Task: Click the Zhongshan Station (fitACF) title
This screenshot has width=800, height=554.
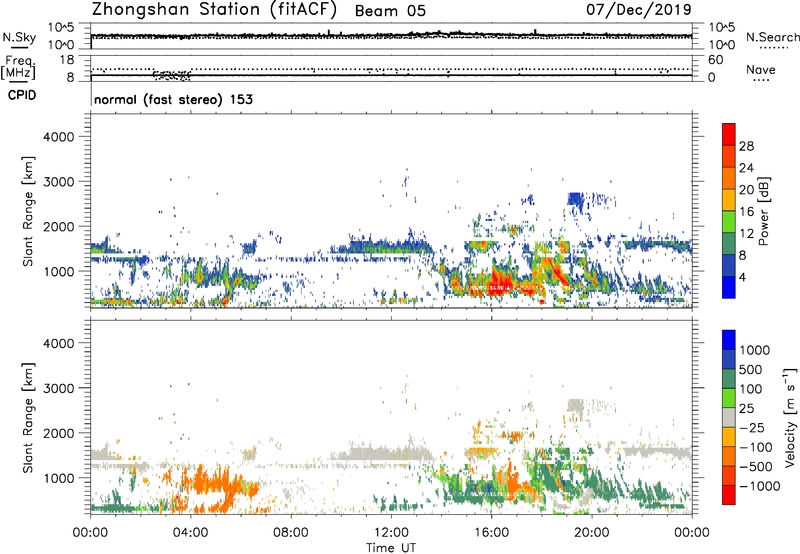Action: coord(214,9)
